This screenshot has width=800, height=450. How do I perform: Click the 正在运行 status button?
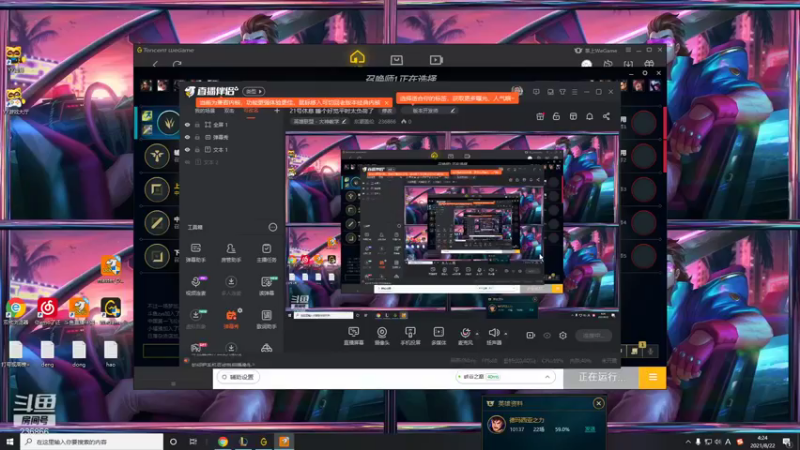pos(601,377)
